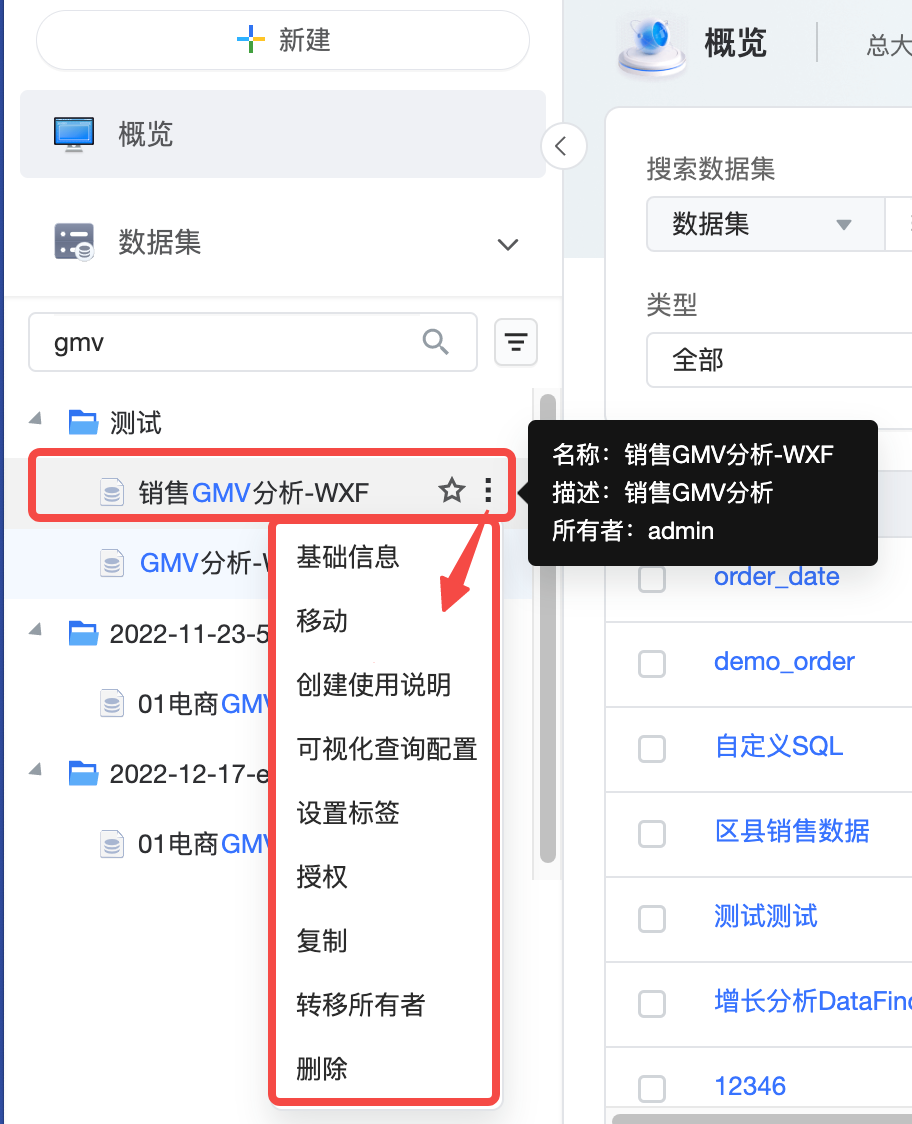This screenshot has width=912, height=1124.
Task: Open the 数据集 search type dropdown
Action: 765,224
